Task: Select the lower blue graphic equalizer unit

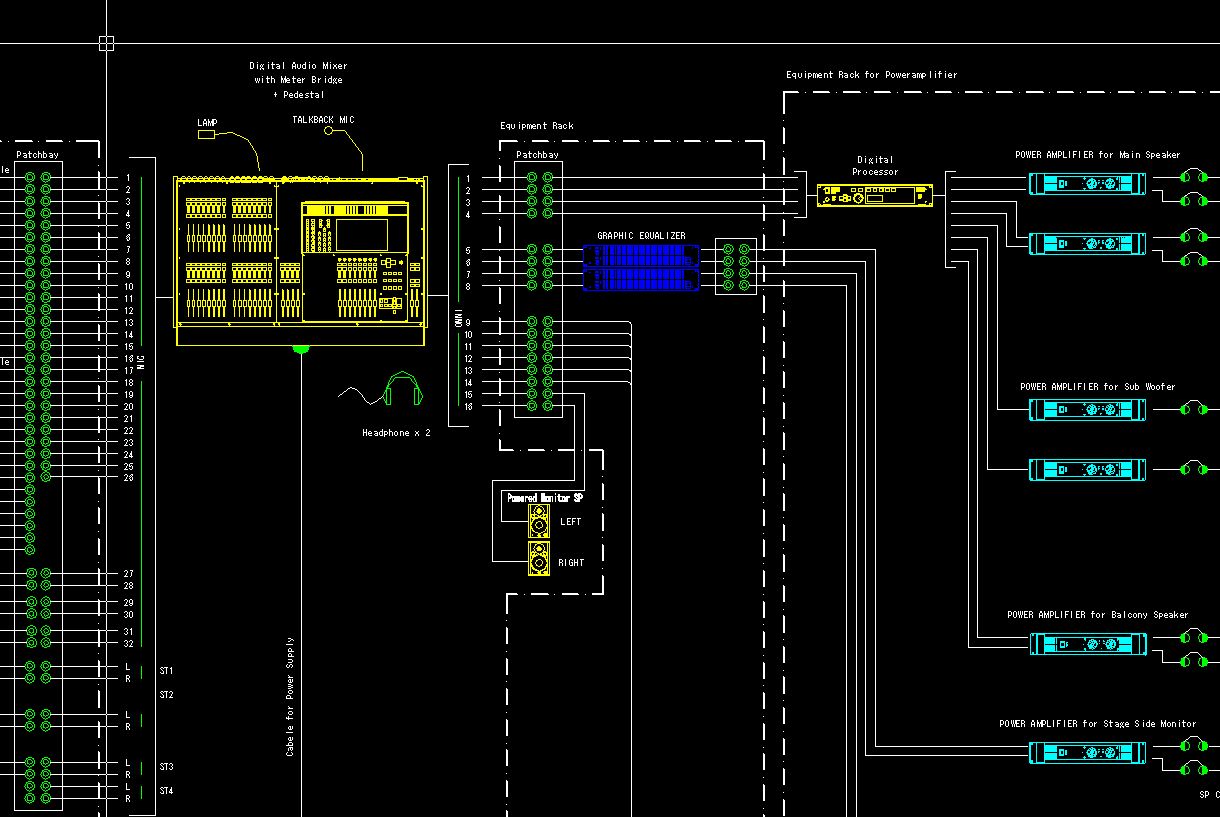Action: tap(642, 279)
